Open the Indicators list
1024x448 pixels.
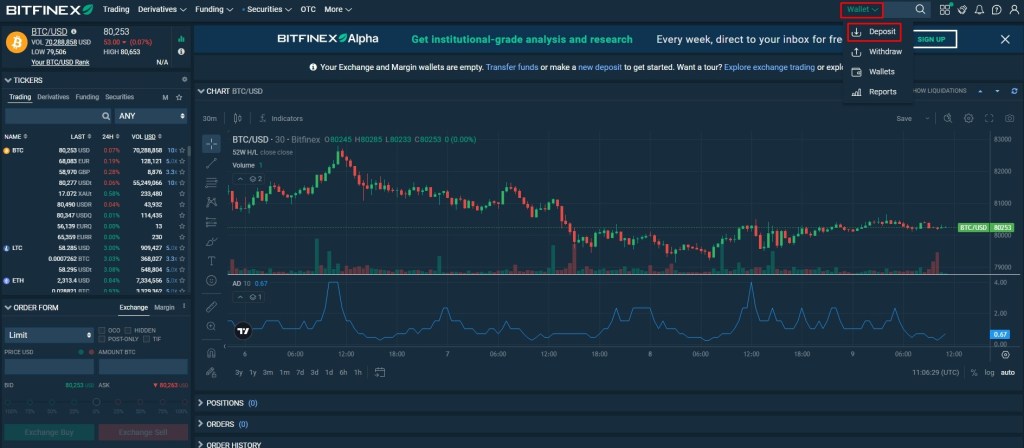pos(281,118)
